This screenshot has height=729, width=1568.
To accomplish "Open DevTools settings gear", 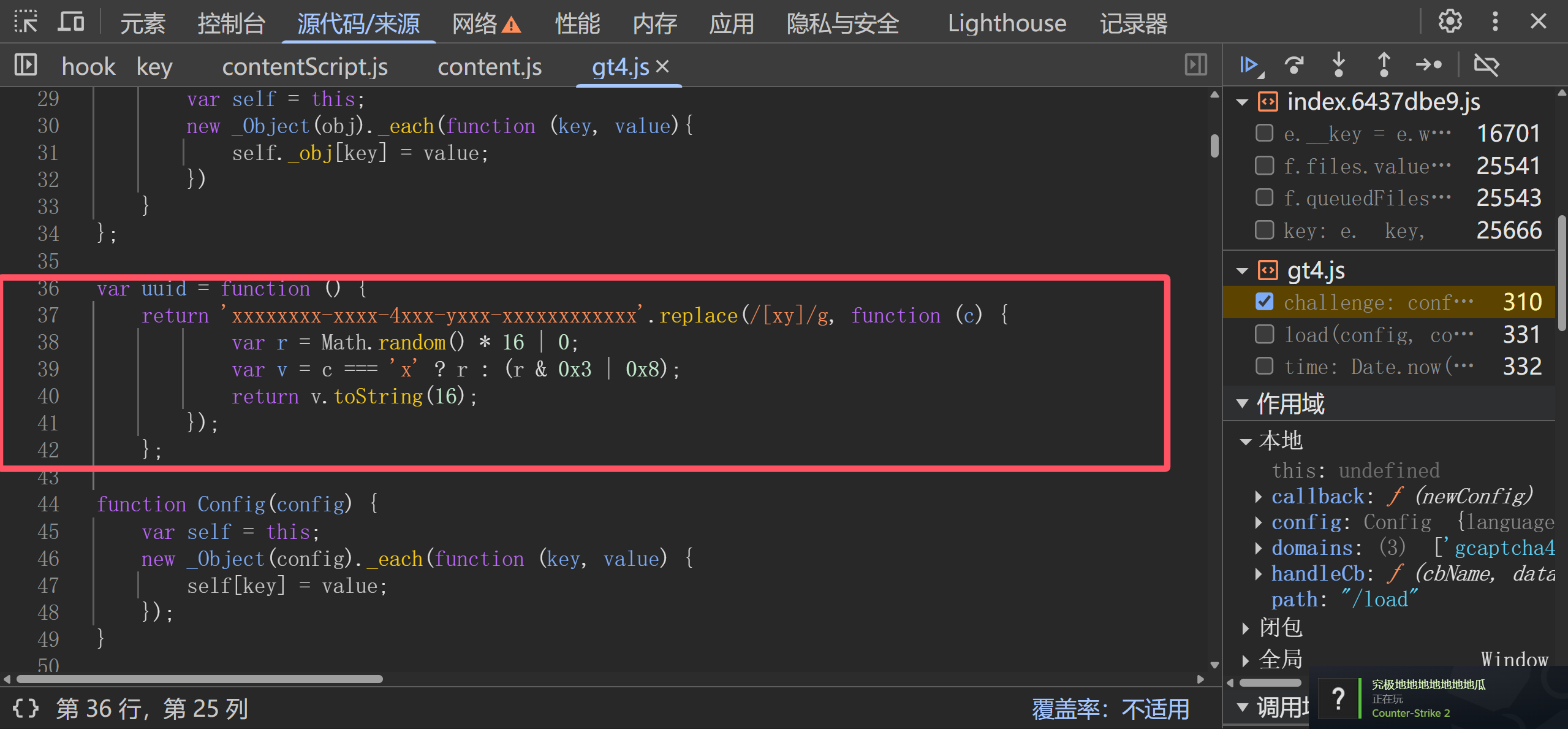I will pos(1450,22).
